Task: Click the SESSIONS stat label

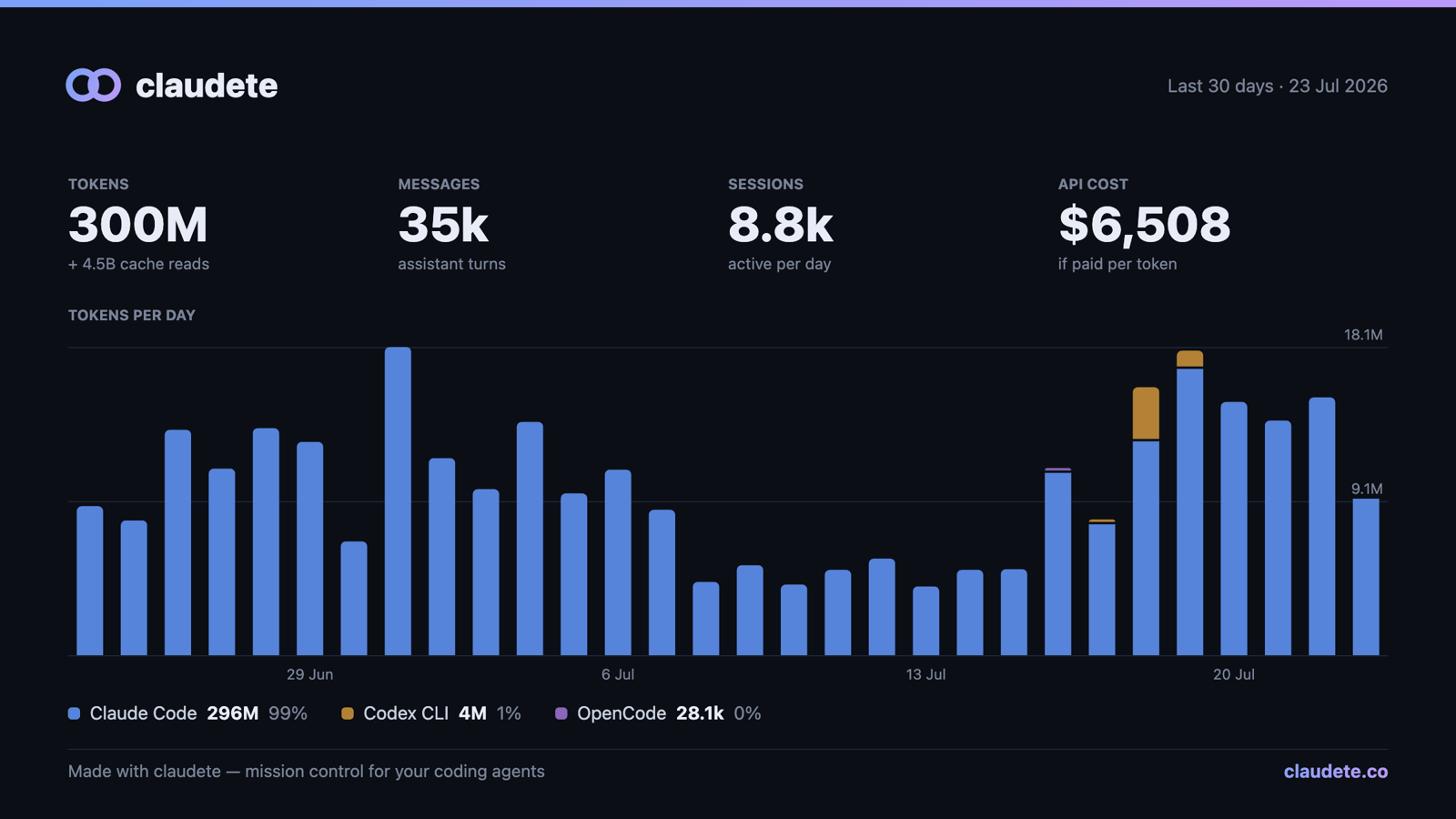Action: point(765,184)
